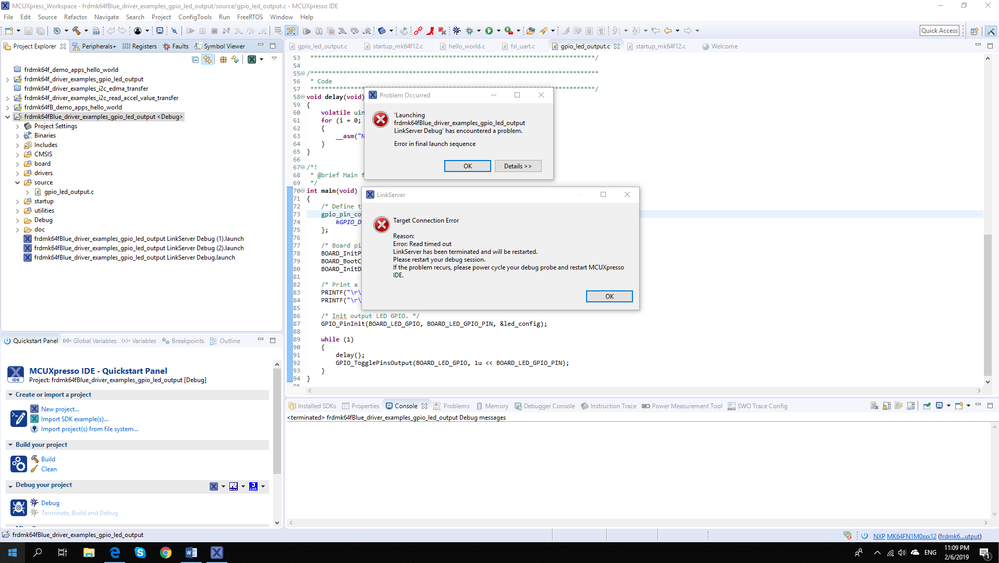999x563 pixels.
Task: Click the New project... link
Action: pyautogui.click(x=60, y=409)
